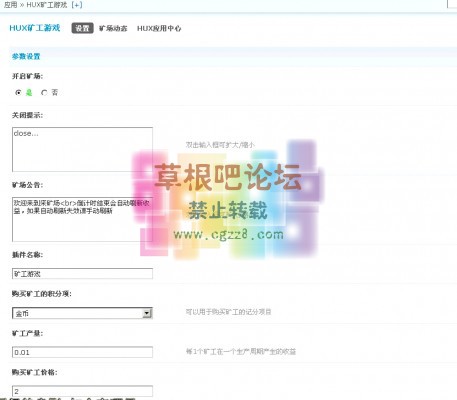This screenshot has width=457, height=400.
Task: Select the 是 radio button for 开启矿场
Action: click(x=18, y=92)
